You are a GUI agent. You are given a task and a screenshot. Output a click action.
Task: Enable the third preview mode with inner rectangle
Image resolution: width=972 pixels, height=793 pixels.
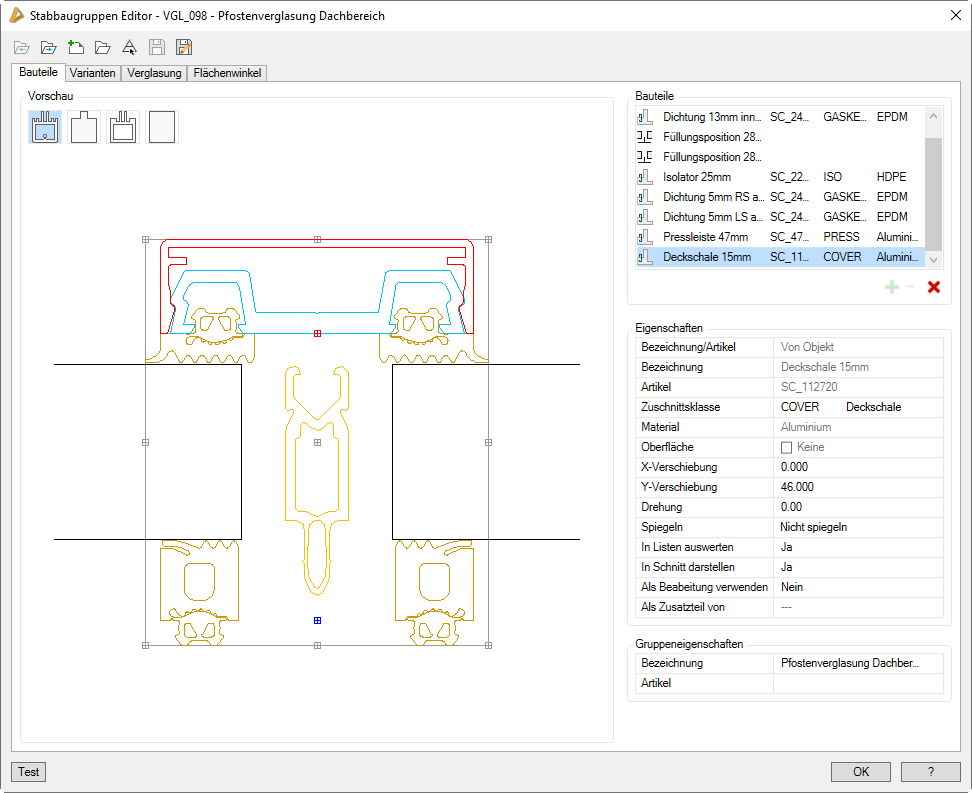click(x=123, y=127)
